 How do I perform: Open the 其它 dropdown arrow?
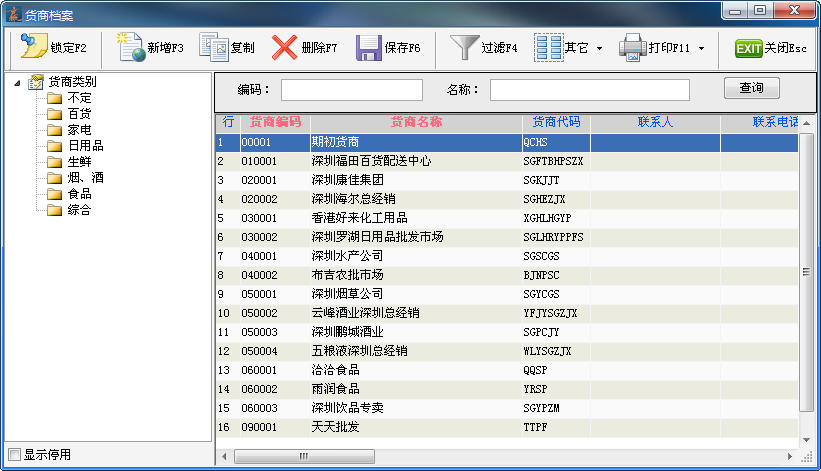coord(599,48)
